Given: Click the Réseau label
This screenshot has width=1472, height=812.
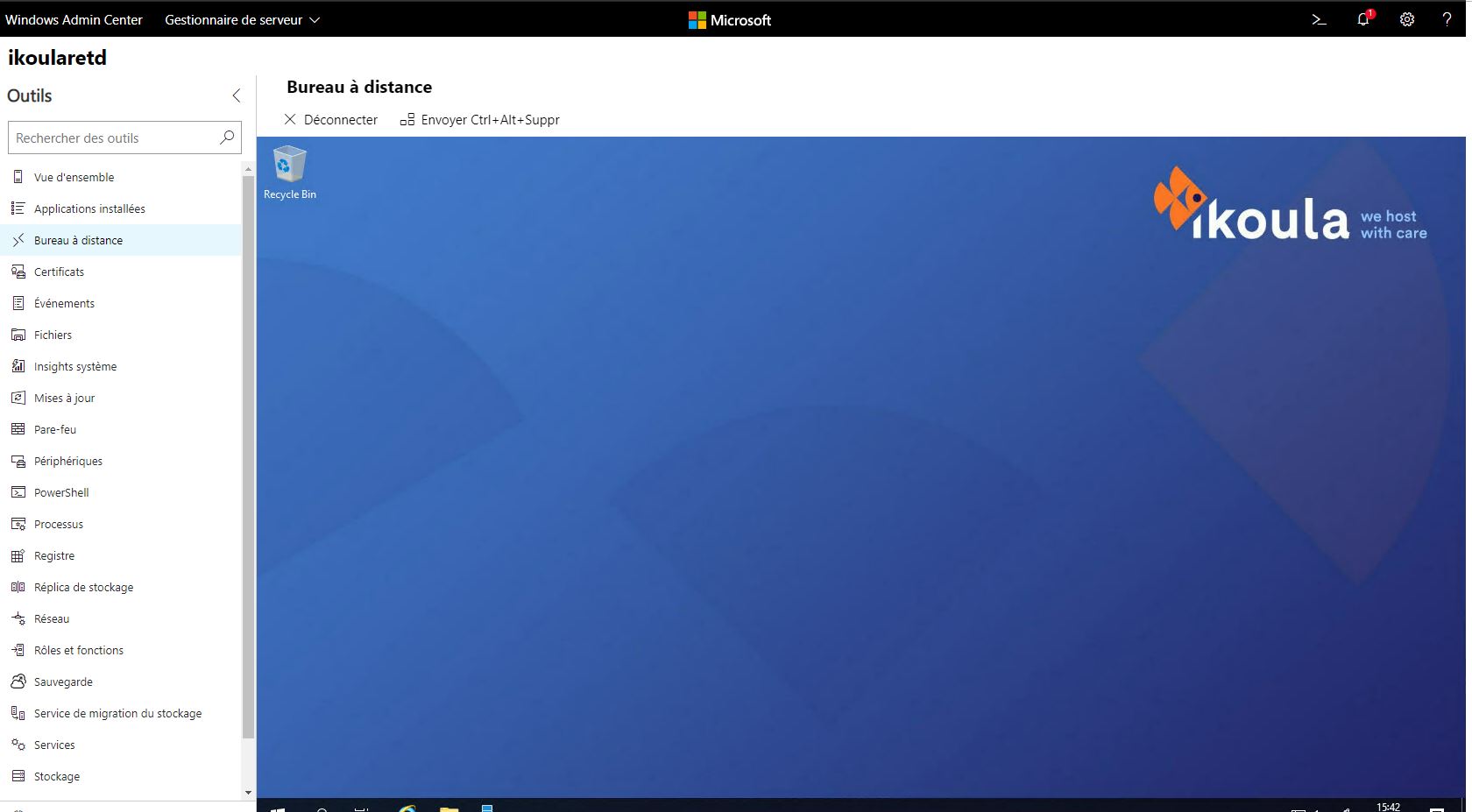Looking at the screenshot, I should 52,618.
